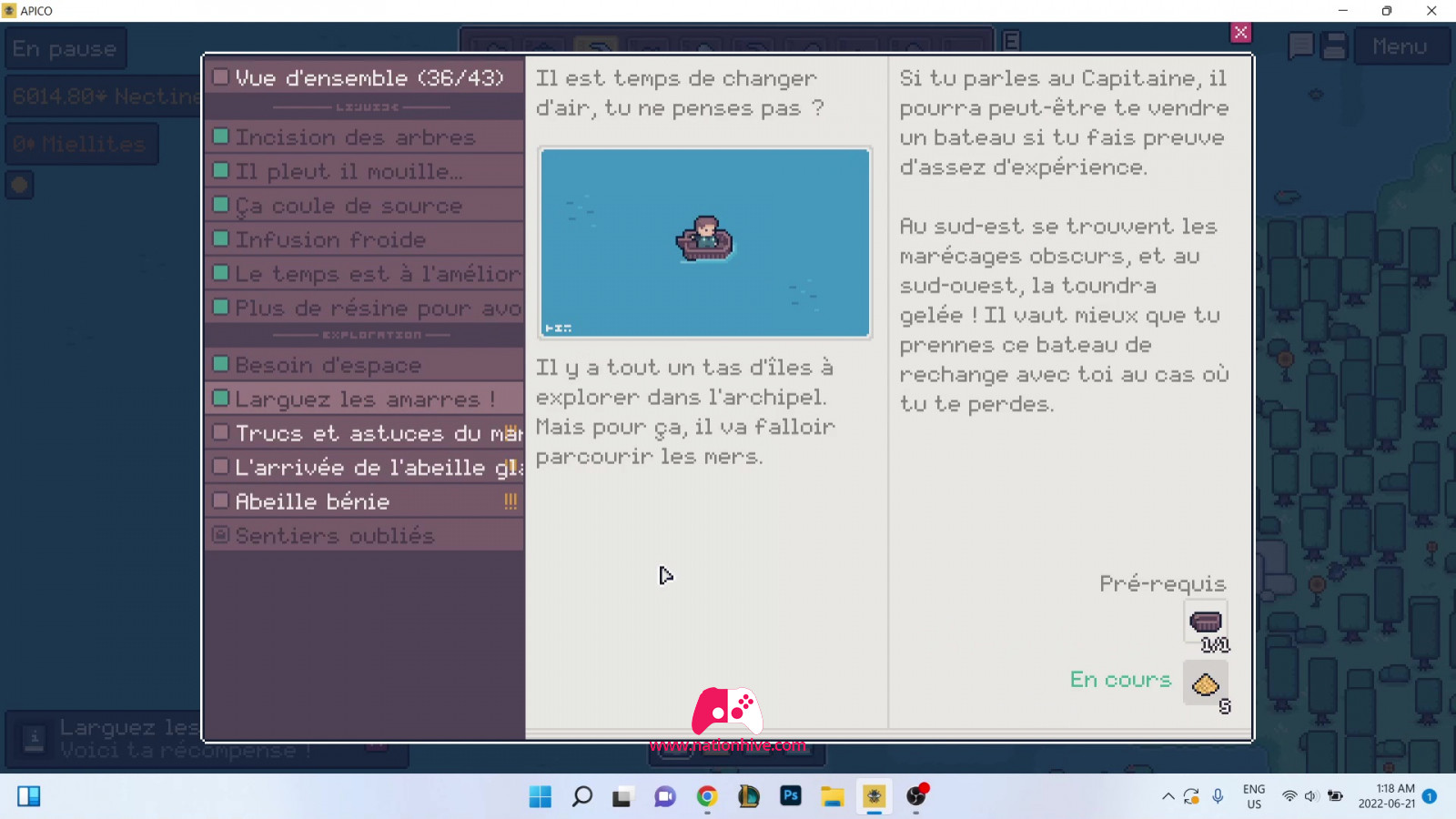The width and height of the screenshot is (1456, 819).
Task: Open the volume tray icon
Action: pyautogui.click(x=1311, y=797)
